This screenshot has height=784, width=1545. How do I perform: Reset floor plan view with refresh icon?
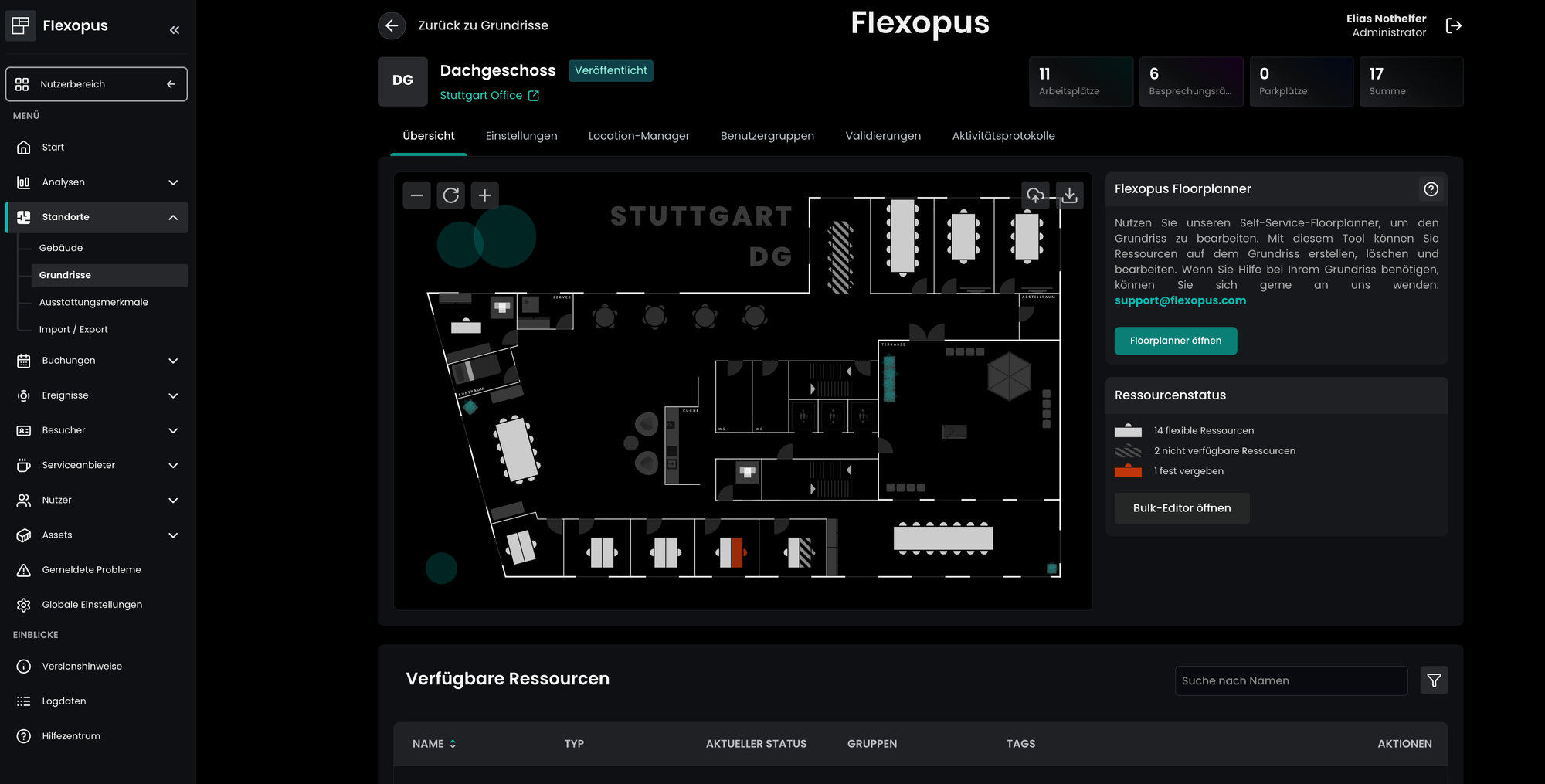click(x=451, y=195)
